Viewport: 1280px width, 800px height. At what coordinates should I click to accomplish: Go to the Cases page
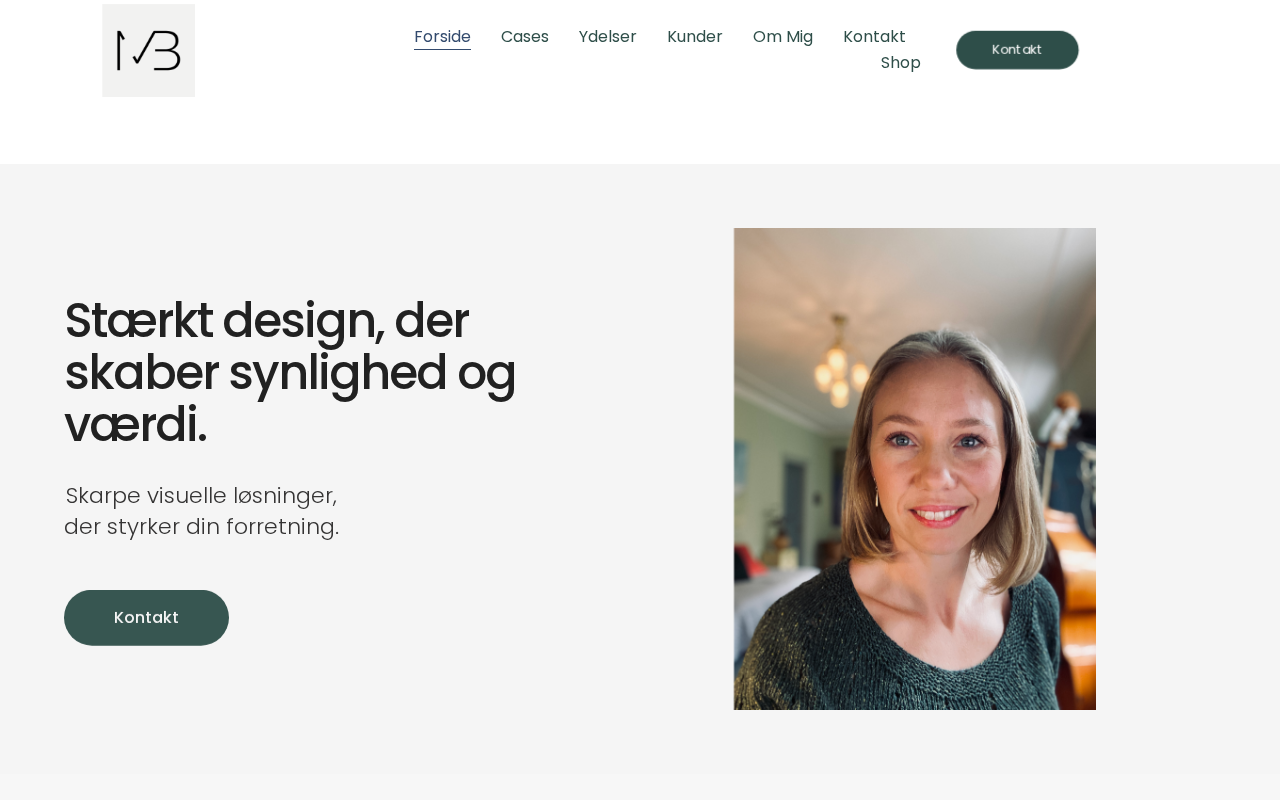tap(525, 37)
